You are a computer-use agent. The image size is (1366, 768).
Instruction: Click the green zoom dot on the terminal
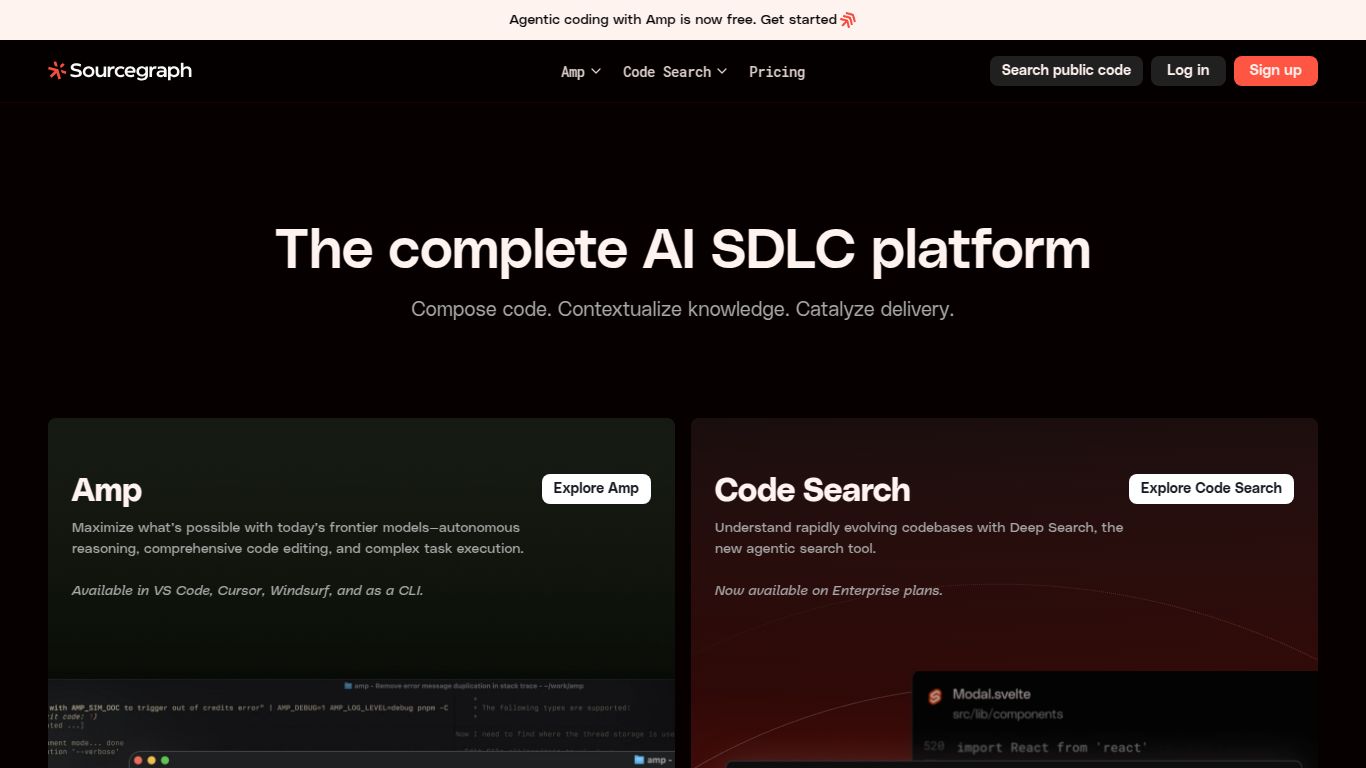[x=165, y=760]
